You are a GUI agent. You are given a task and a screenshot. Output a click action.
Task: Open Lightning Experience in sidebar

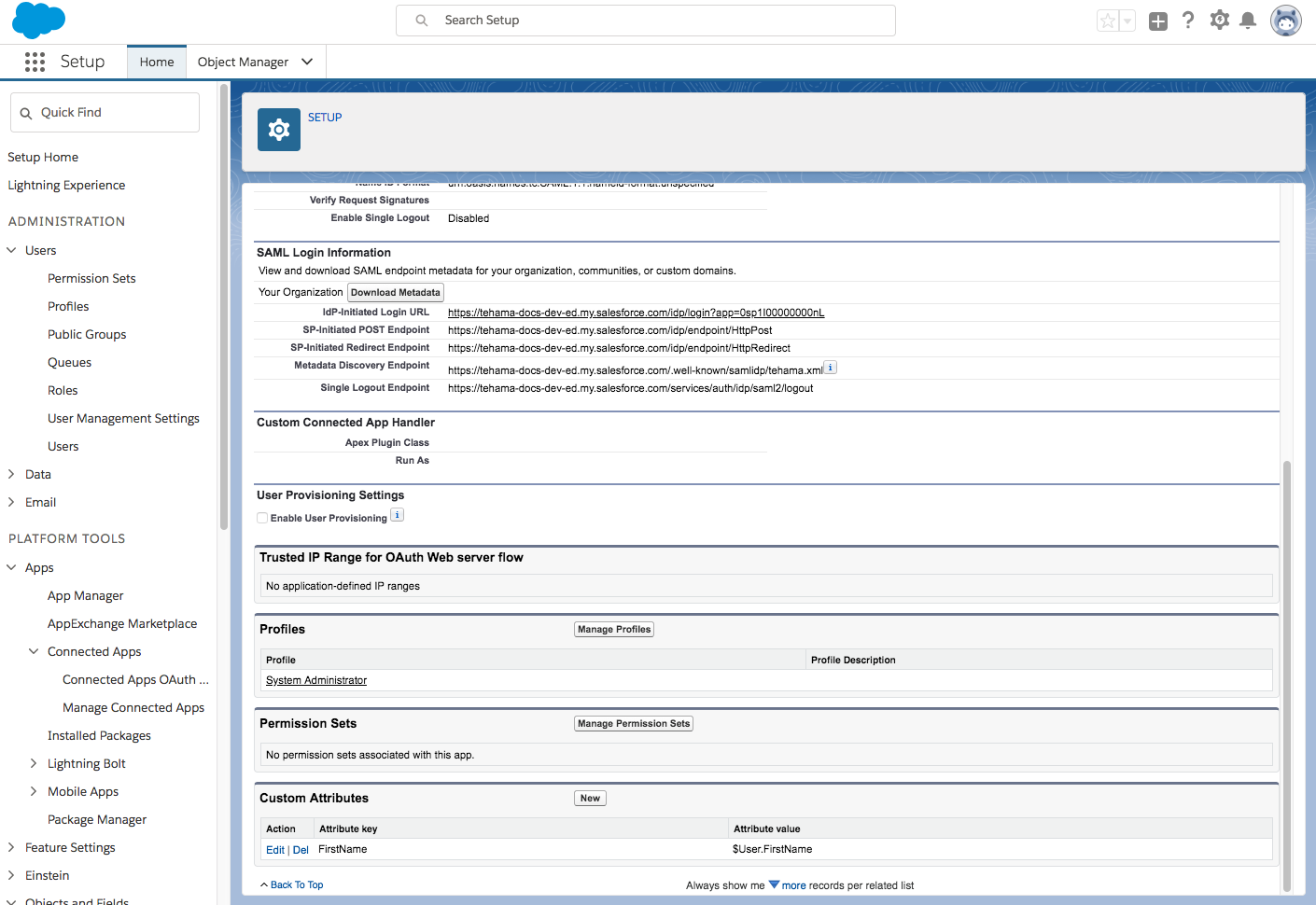tap(66, 185)
